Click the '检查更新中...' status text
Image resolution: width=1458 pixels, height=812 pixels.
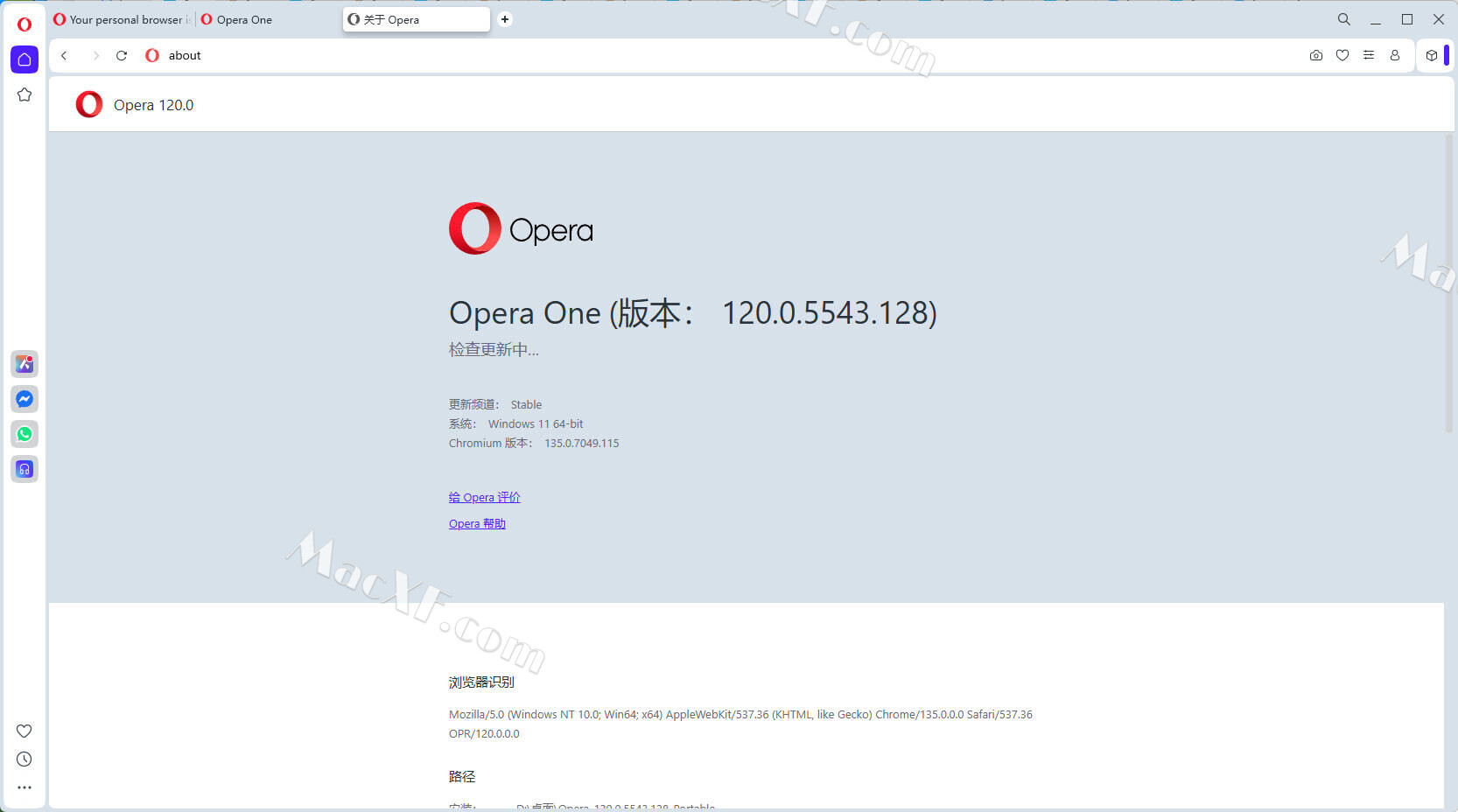(x=494, y=349)
